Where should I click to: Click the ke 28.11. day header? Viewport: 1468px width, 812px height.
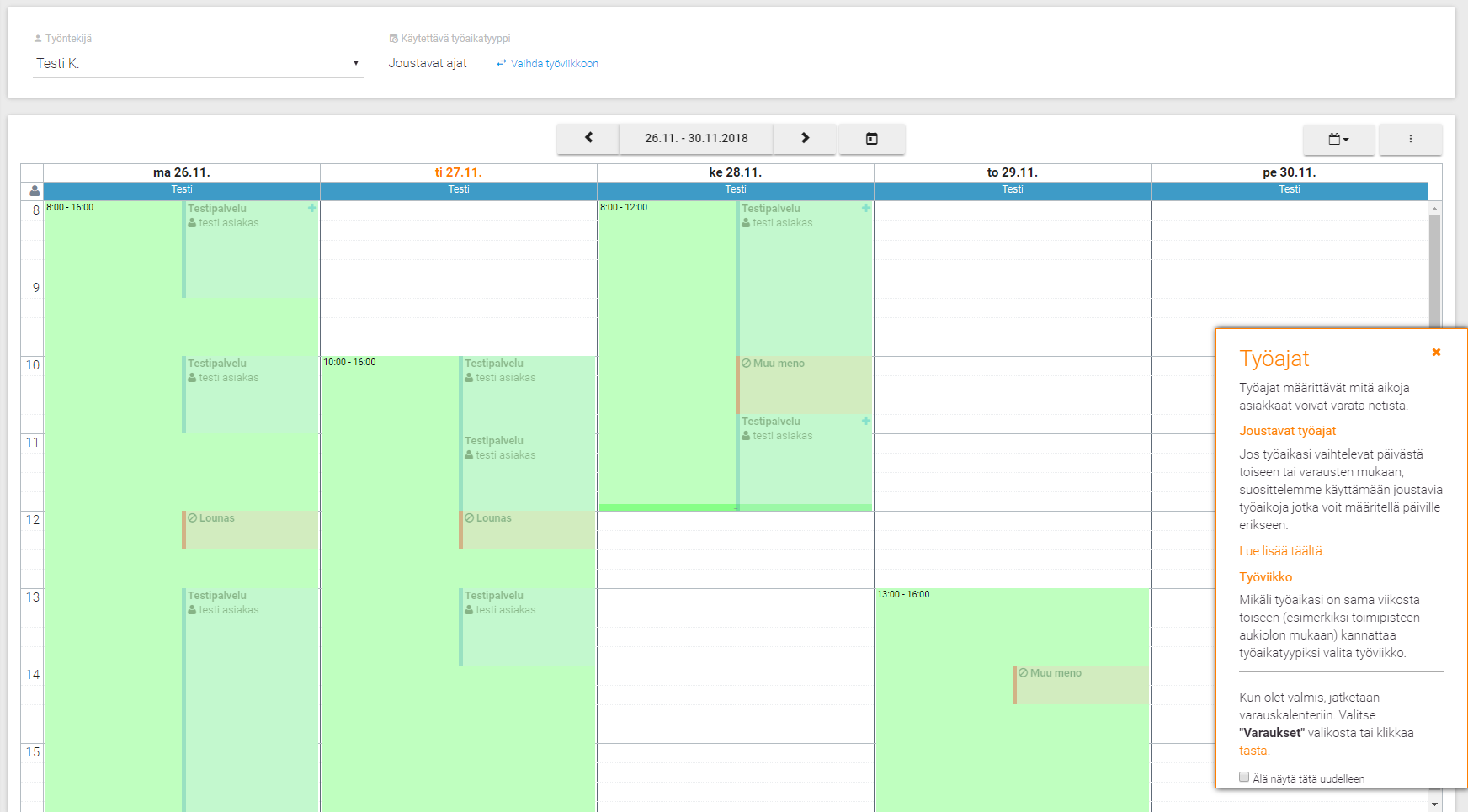tap(736, 172)
